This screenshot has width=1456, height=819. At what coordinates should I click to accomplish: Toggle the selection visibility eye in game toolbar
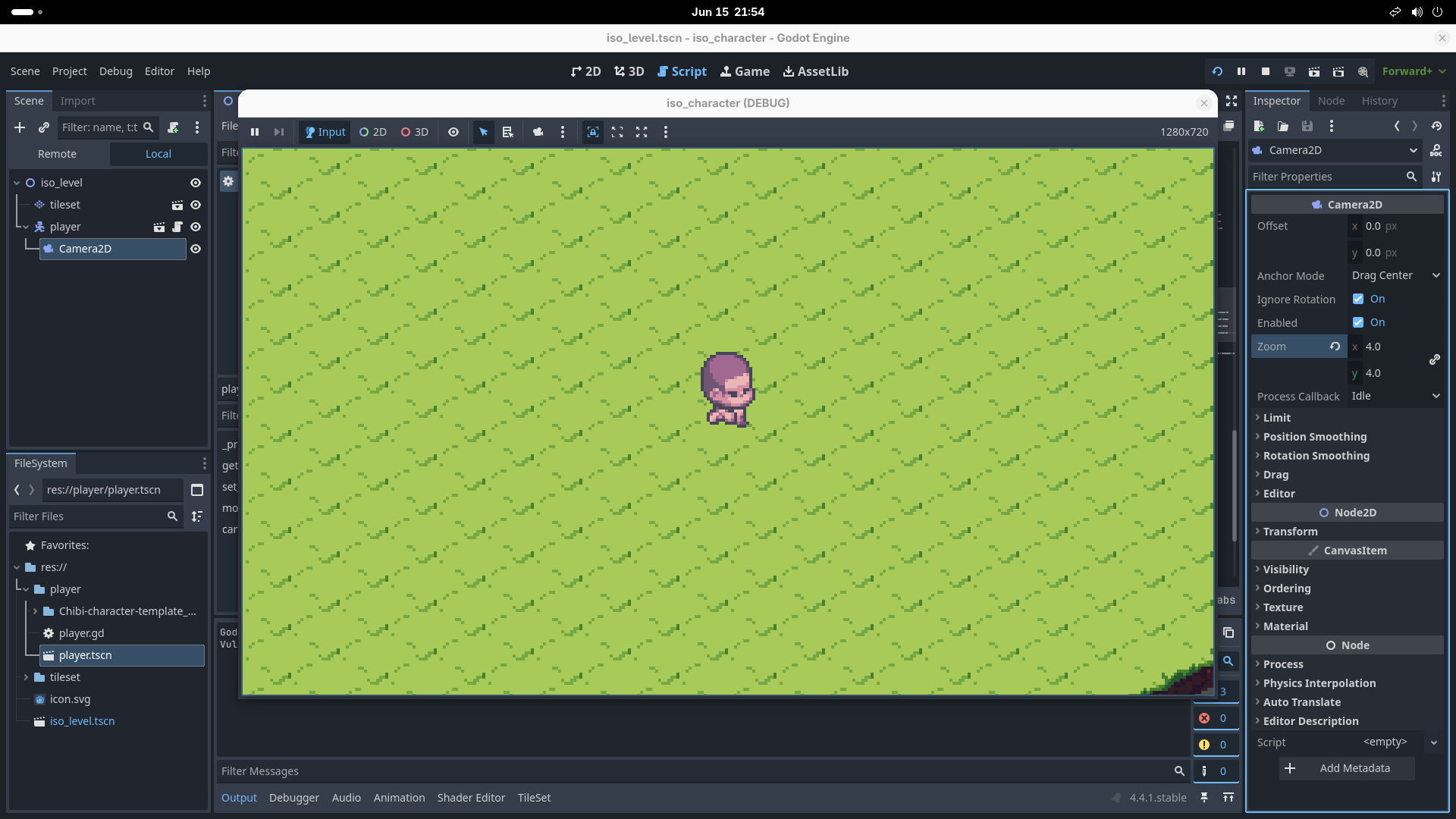453,132
